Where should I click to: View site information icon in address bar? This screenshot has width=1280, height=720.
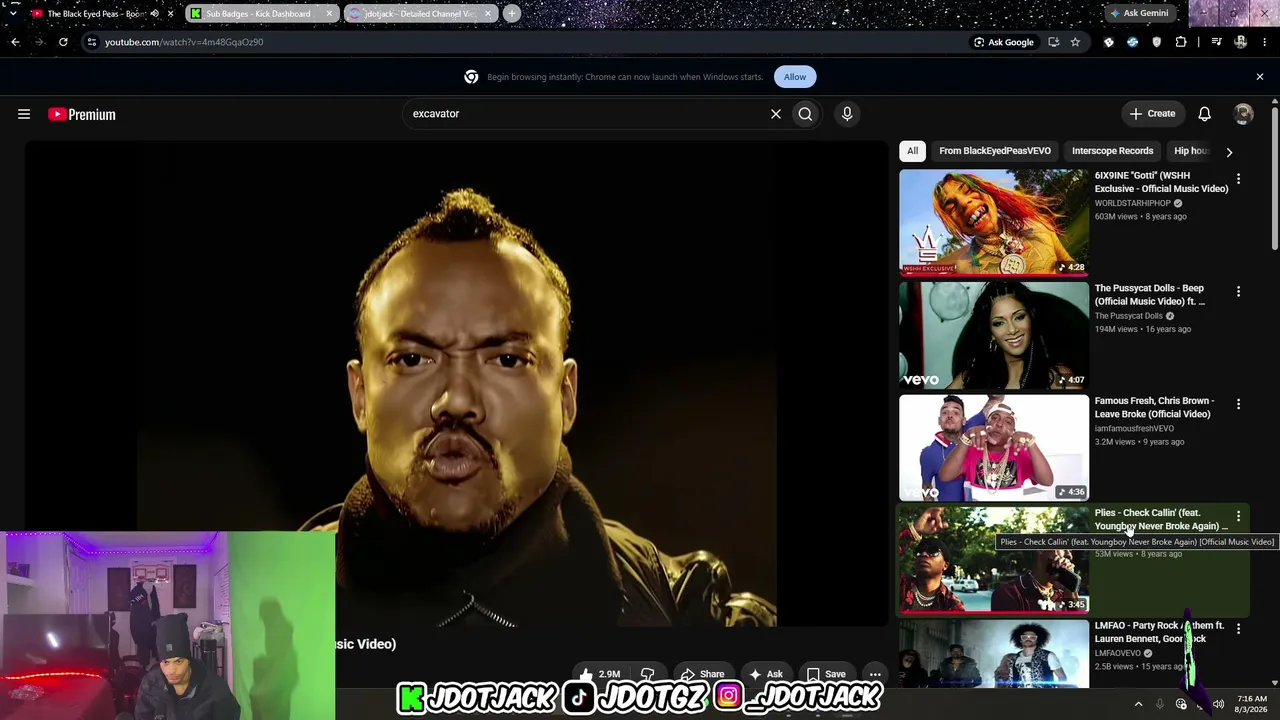[x=92, y=42]
